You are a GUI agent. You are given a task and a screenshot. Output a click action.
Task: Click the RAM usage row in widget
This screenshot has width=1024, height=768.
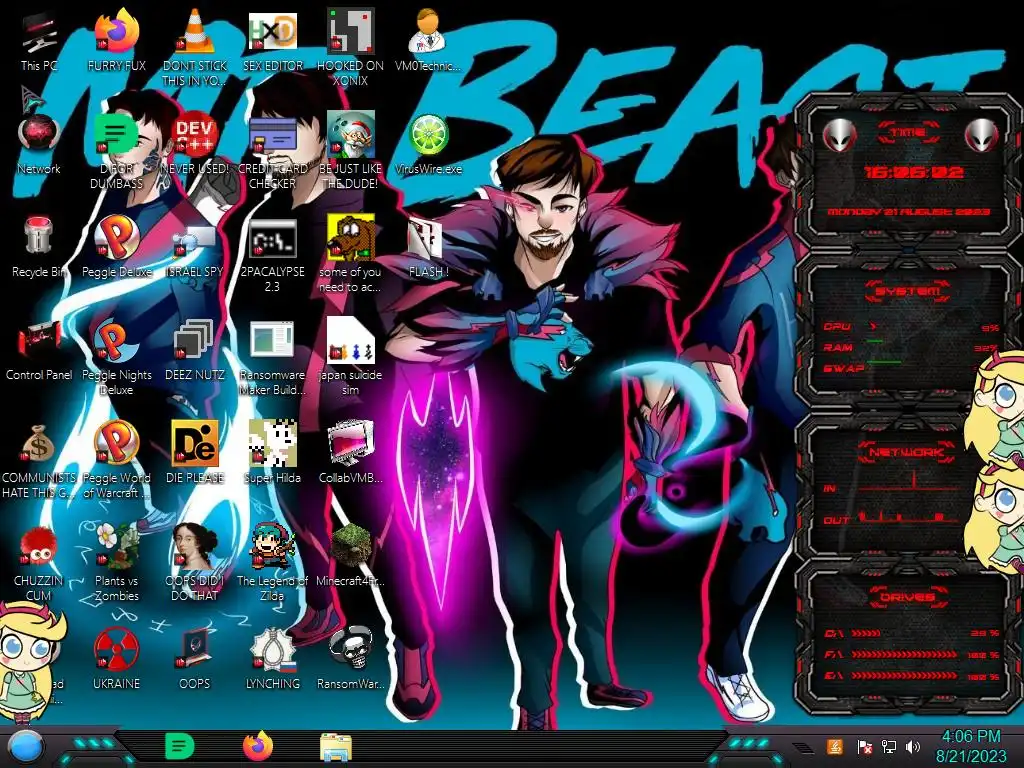tap(910, 347)
